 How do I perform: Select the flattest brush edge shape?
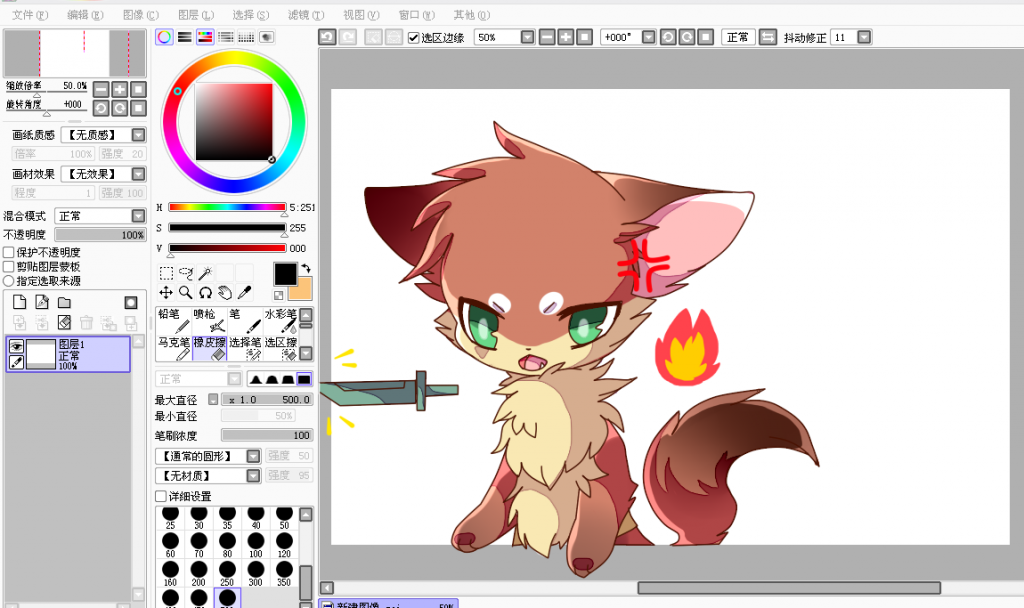(304, 379)
